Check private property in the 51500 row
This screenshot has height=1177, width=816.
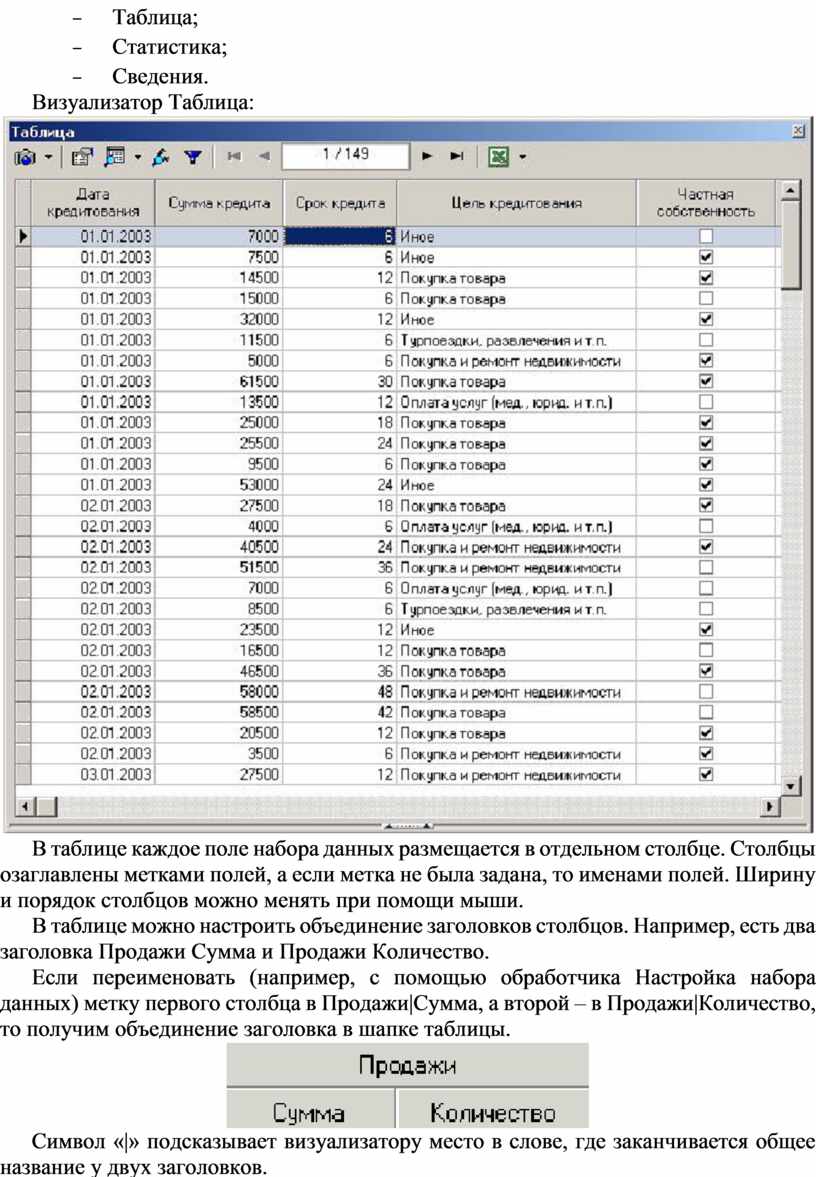point(706,567)
